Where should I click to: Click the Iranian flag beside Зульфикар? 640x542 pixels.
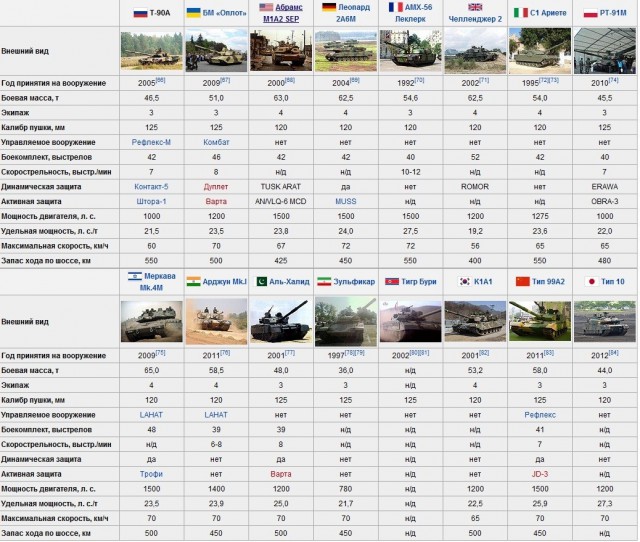click(324, 282)
